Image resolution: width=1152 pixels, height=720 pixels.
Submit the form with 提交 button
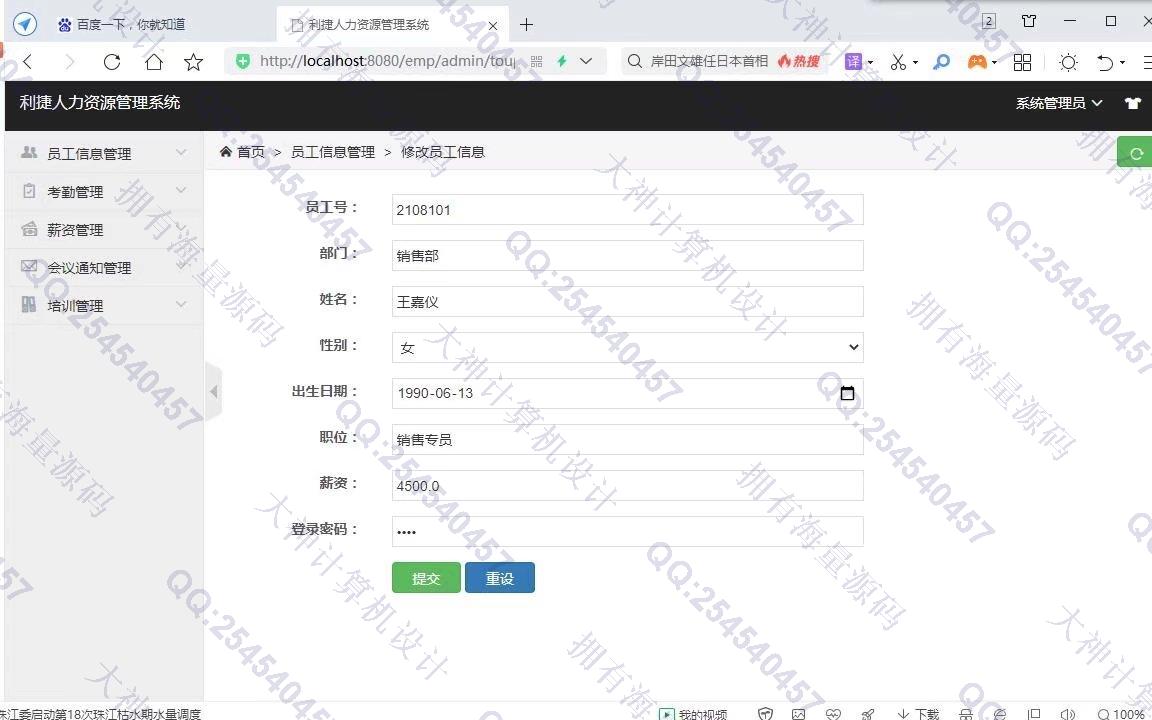426,577
